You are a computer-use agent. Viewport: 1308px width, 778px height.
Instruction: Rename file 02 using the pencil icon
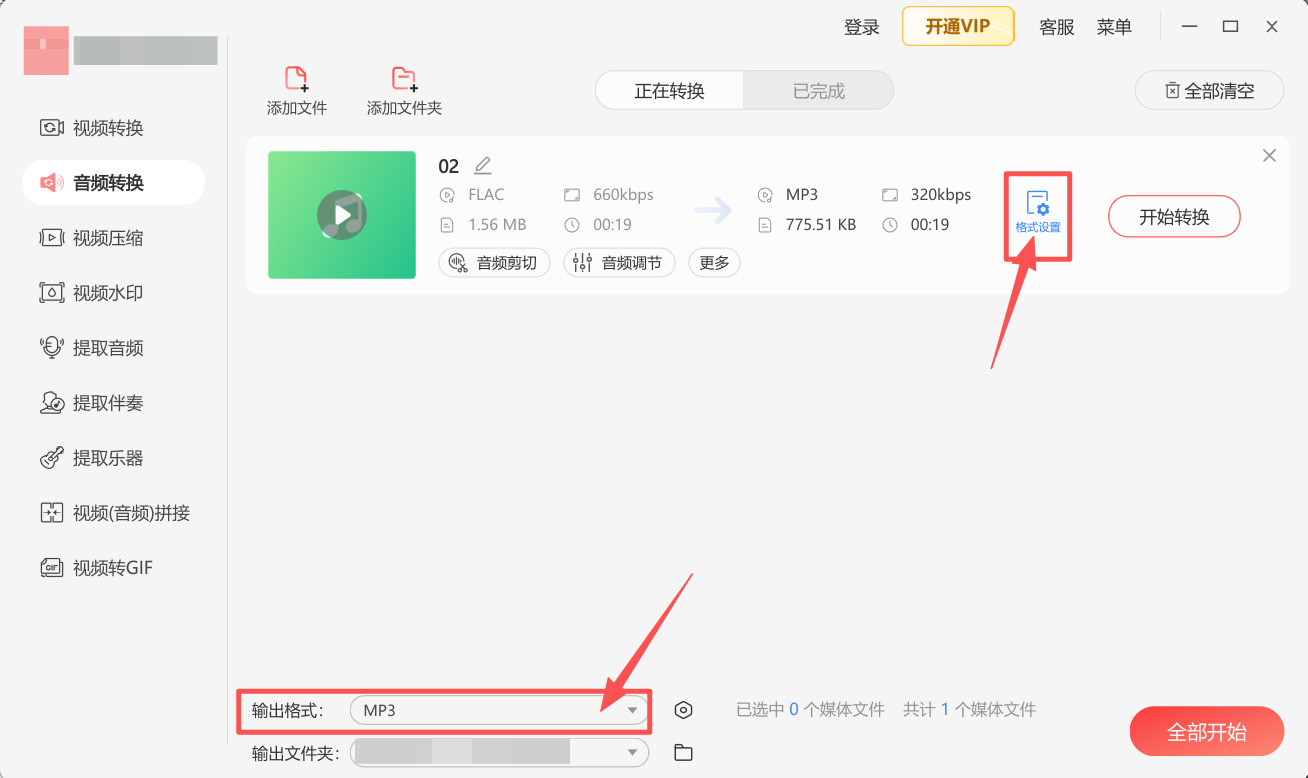coord(483,164)
